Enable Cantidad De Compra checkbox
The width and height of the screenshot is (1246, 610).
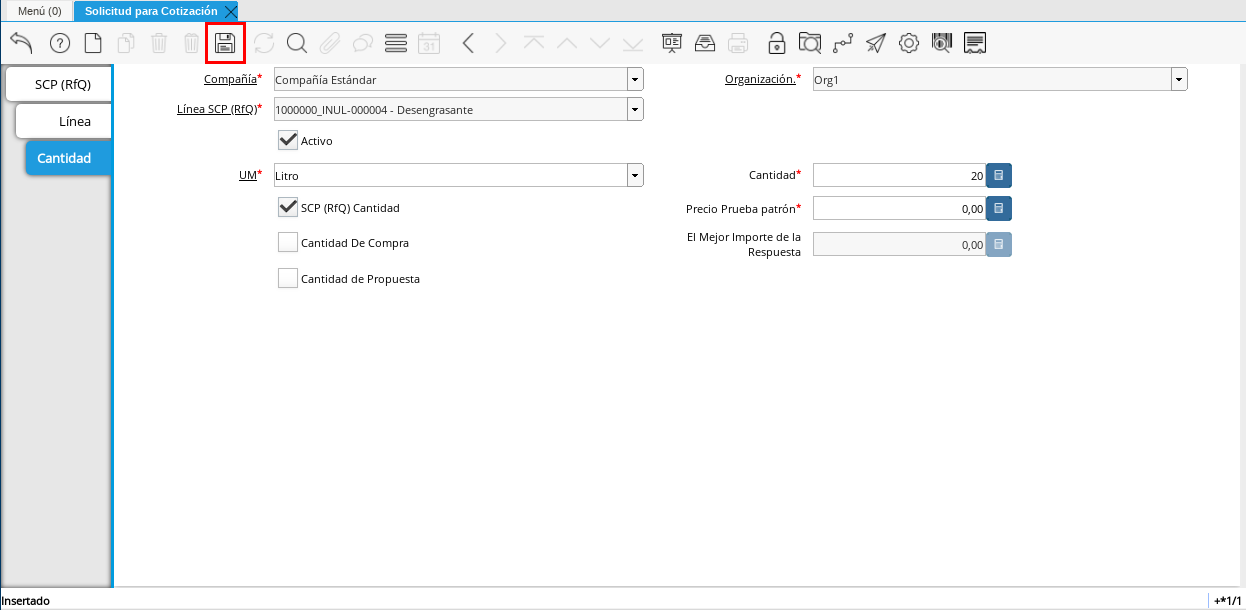pyautogui.click(x=288, y=243)
